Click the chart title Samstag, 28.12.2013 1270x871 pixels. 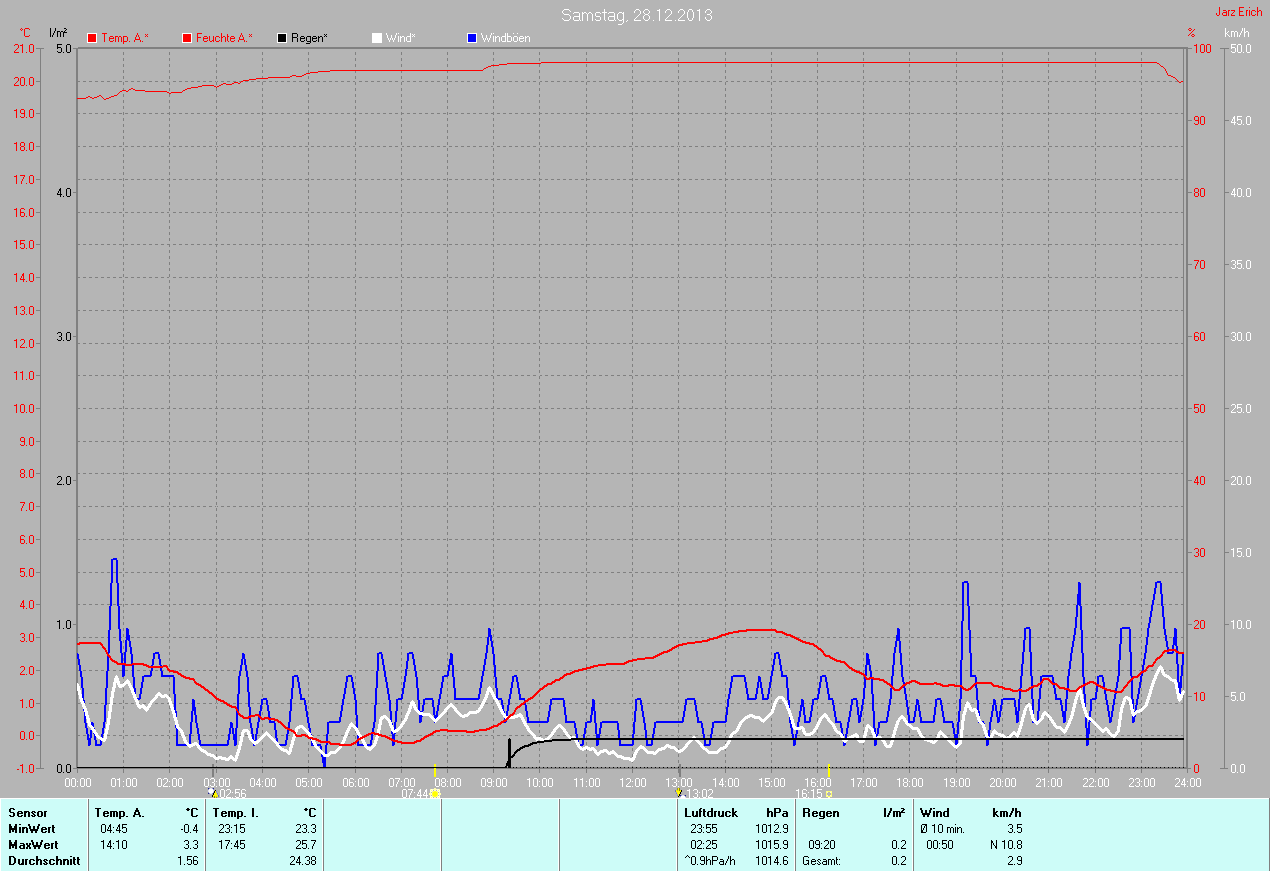(x=637, y=15)
